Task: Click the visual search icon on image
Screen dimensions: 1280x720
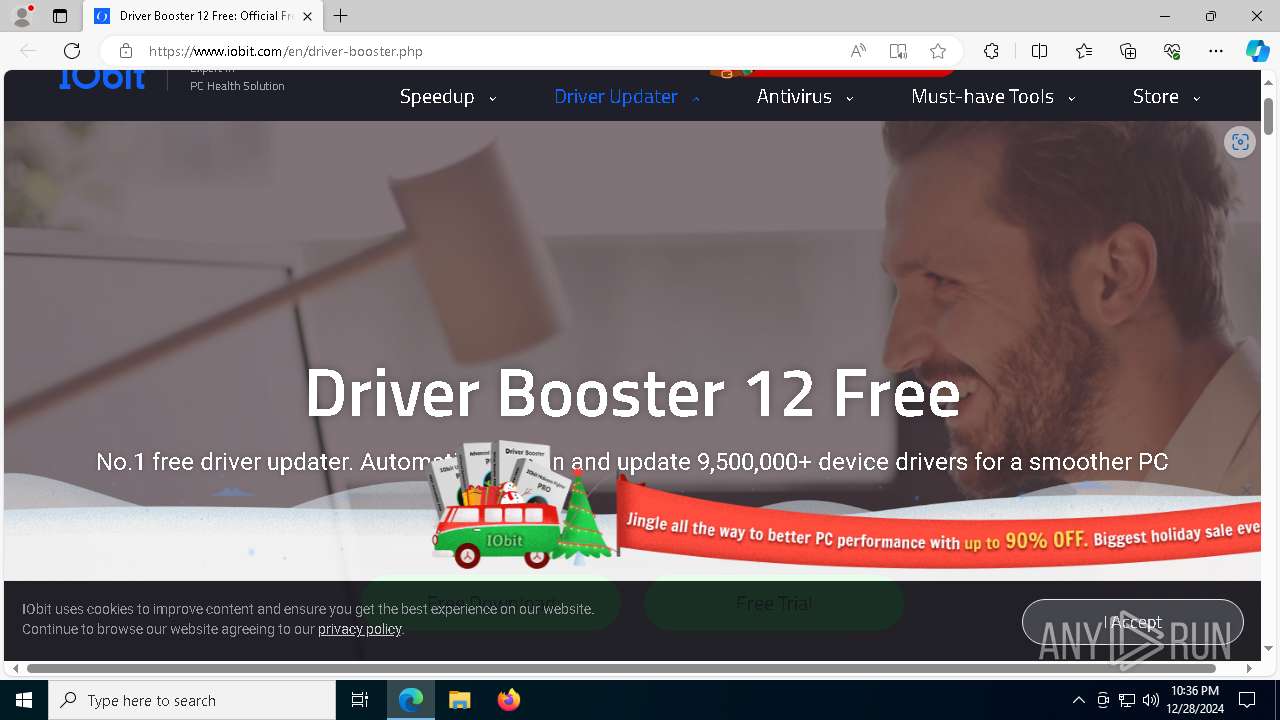Action: coord(1240,142)
